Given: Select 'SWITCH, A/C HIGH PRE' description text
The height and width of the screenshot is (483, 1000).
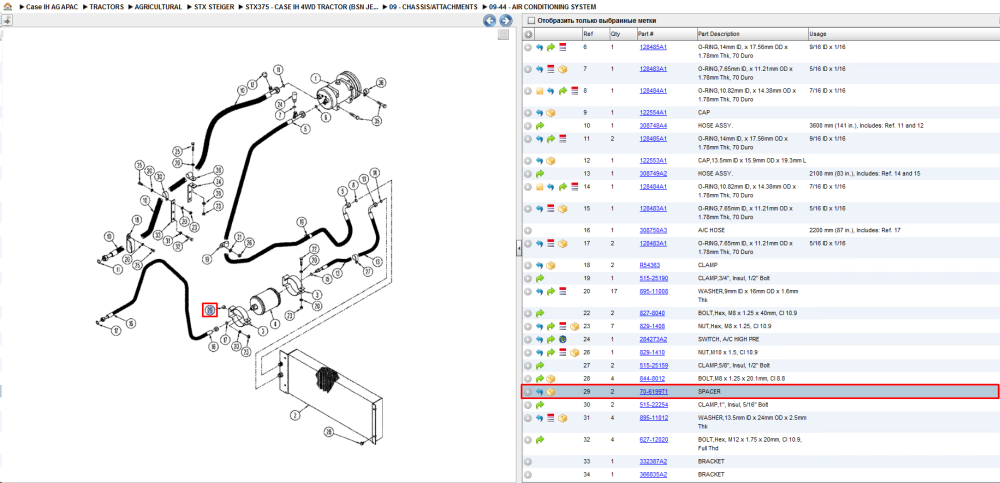Looking at the screenshot, I should pyautogui.click(x=726, y=339).
